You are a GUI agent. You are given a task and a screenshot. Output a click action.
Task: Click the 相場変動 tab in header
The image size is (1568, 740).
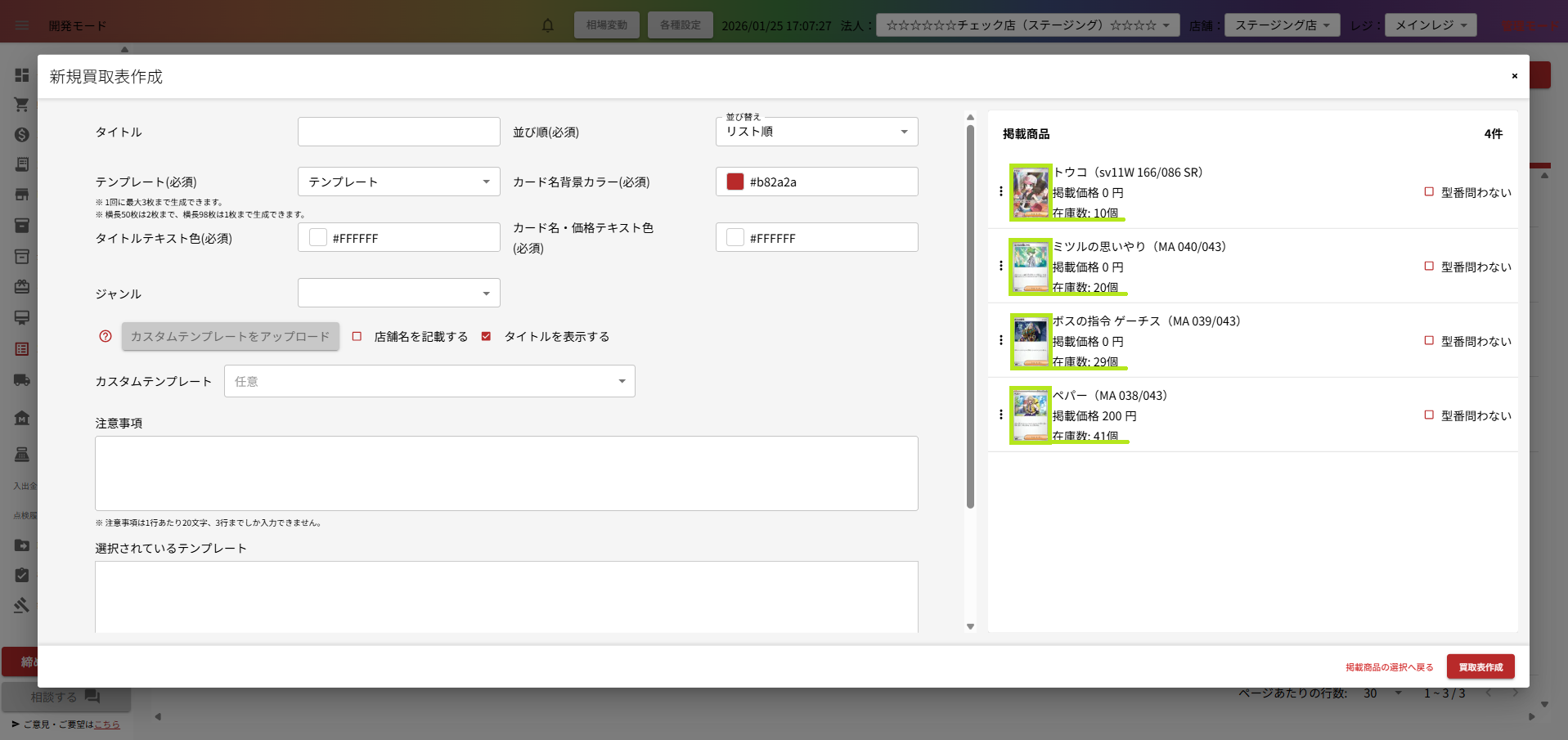606,25
